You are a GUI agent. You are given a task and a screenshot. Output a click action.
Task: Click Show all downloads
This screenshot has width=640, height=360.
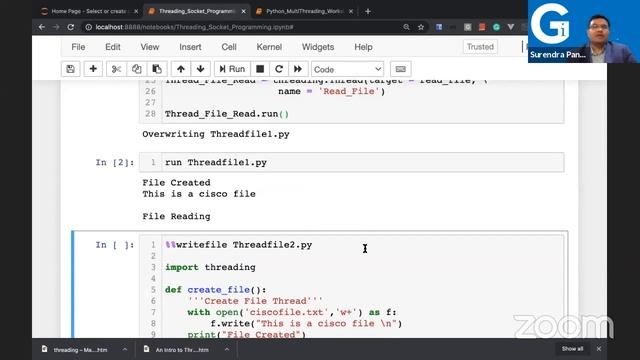(x=572, y=349)
